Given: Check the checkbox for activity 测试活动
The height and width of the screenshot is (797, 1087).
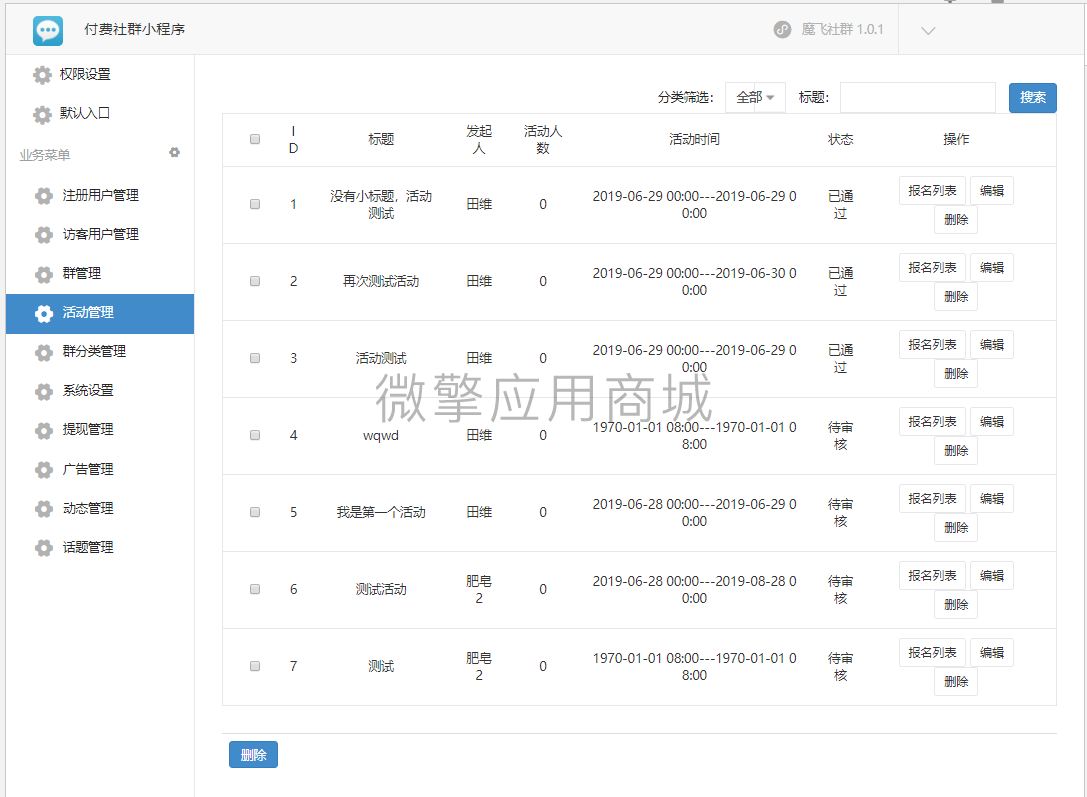Looking at the screenshot, I should (x=255, y=589).
